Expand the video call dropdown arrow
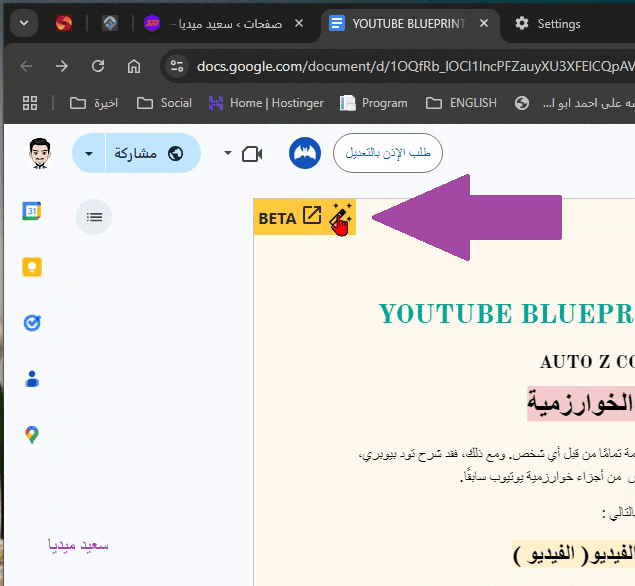This screenshot has height=586, width=635. [228, 153]
